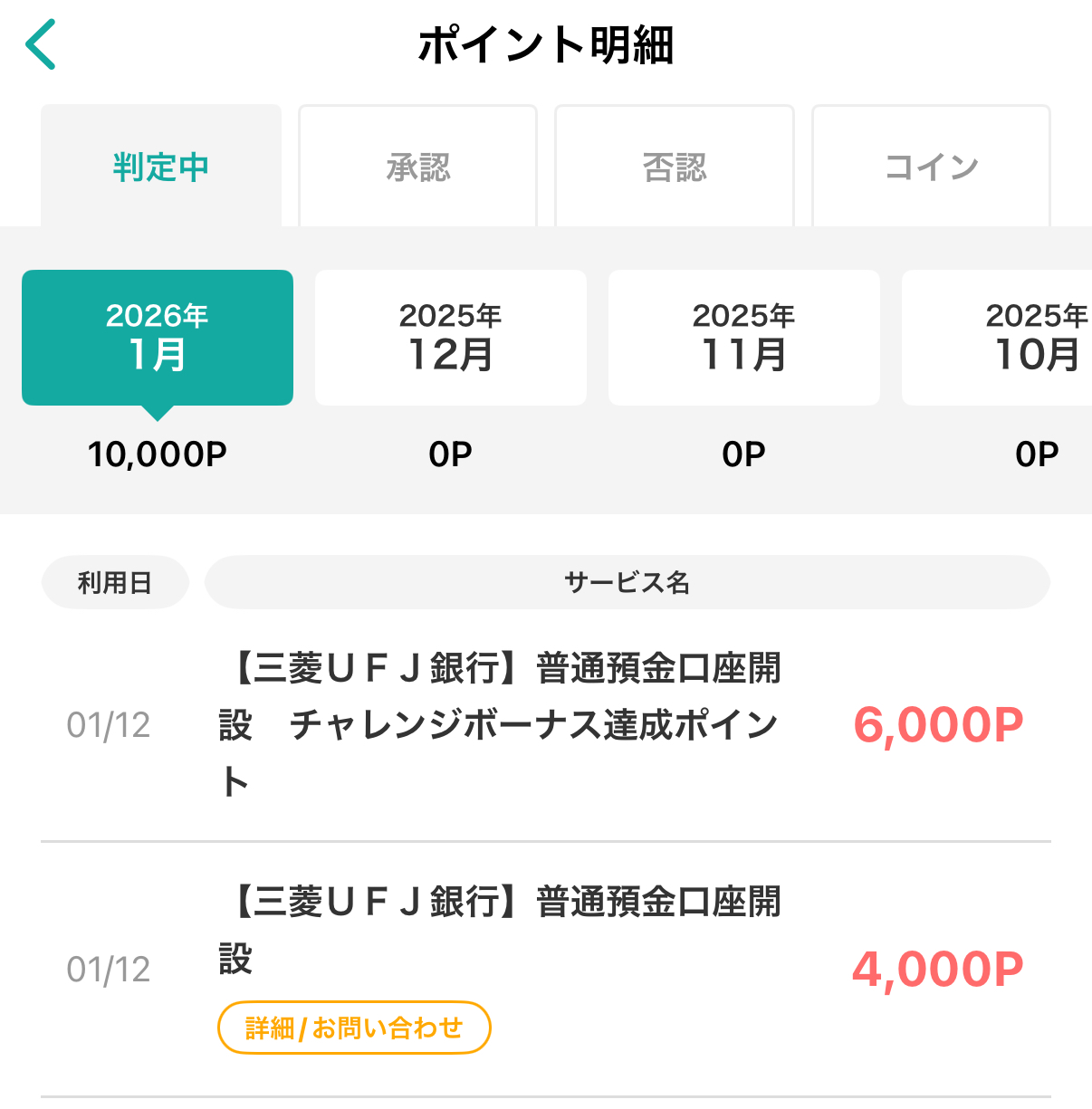1092x1109 pixels.
Task: Tap the 10,000P monthly total
Action: point(158,454)
